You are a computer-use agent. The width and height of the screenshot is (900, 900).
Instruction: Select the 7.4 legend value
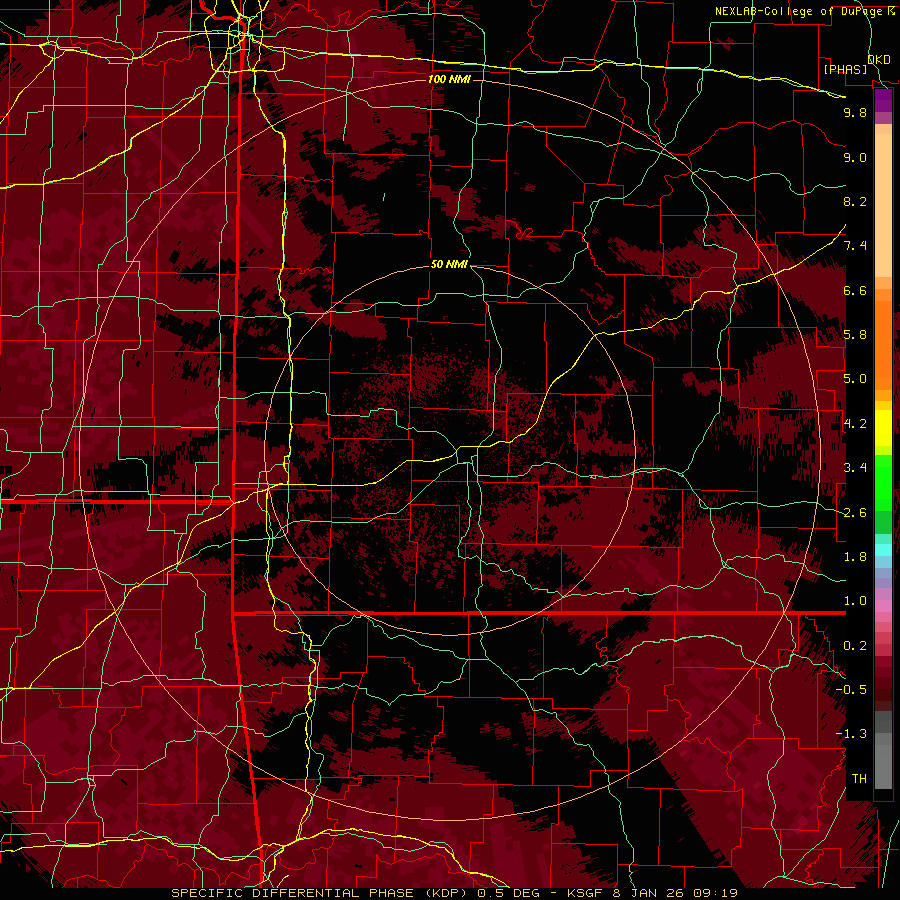pos(855,246)
